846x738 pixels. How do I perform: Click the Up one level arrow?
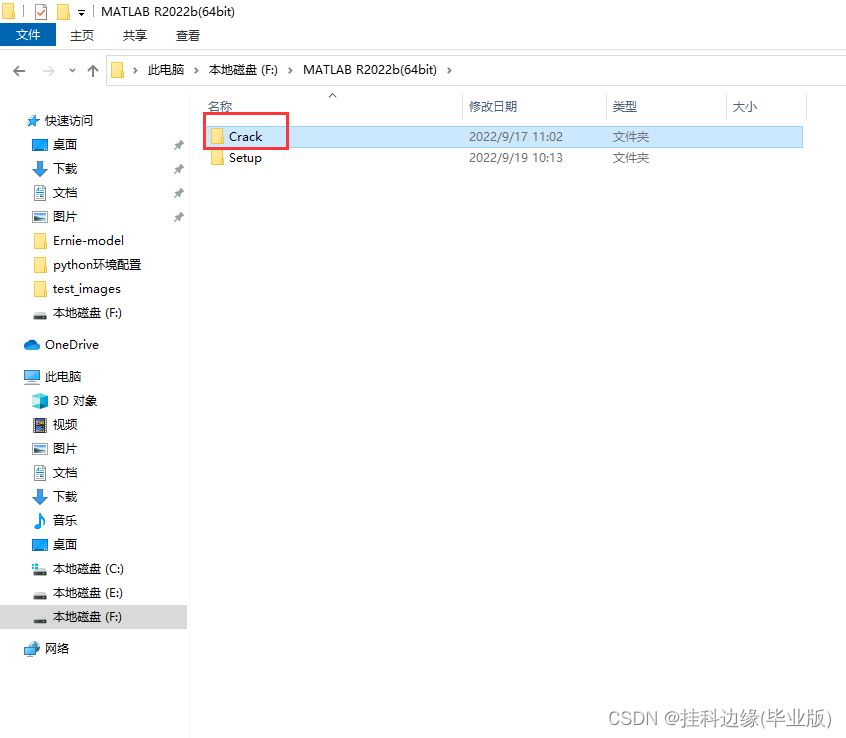point(93,71)
